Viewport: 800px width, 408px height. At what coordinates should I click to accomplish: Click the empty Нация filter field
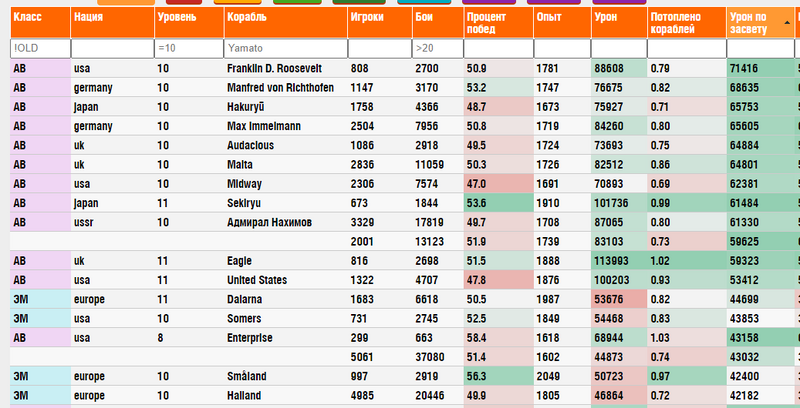113,48
